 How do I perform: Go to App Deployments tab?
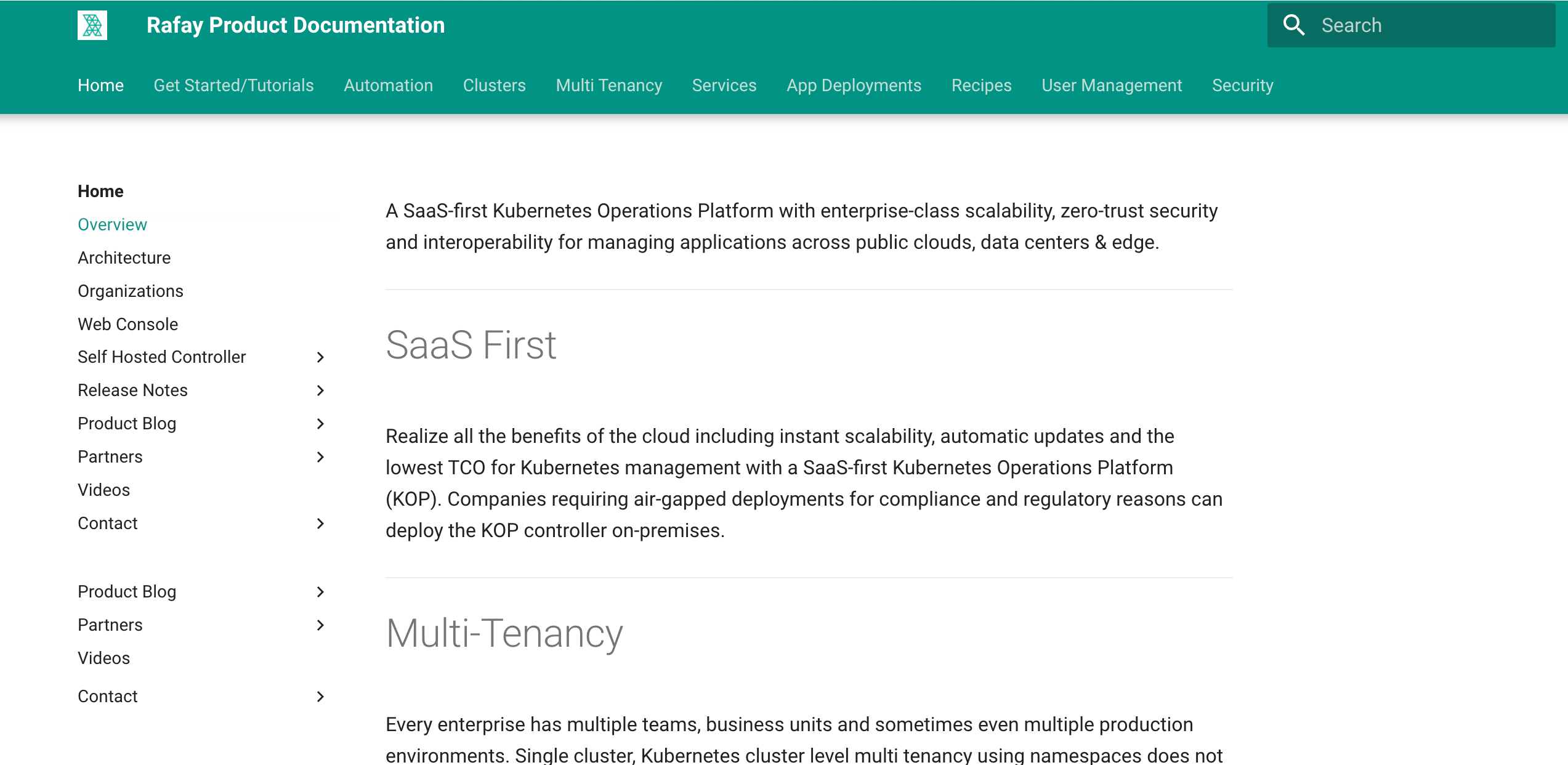[854, 85]
